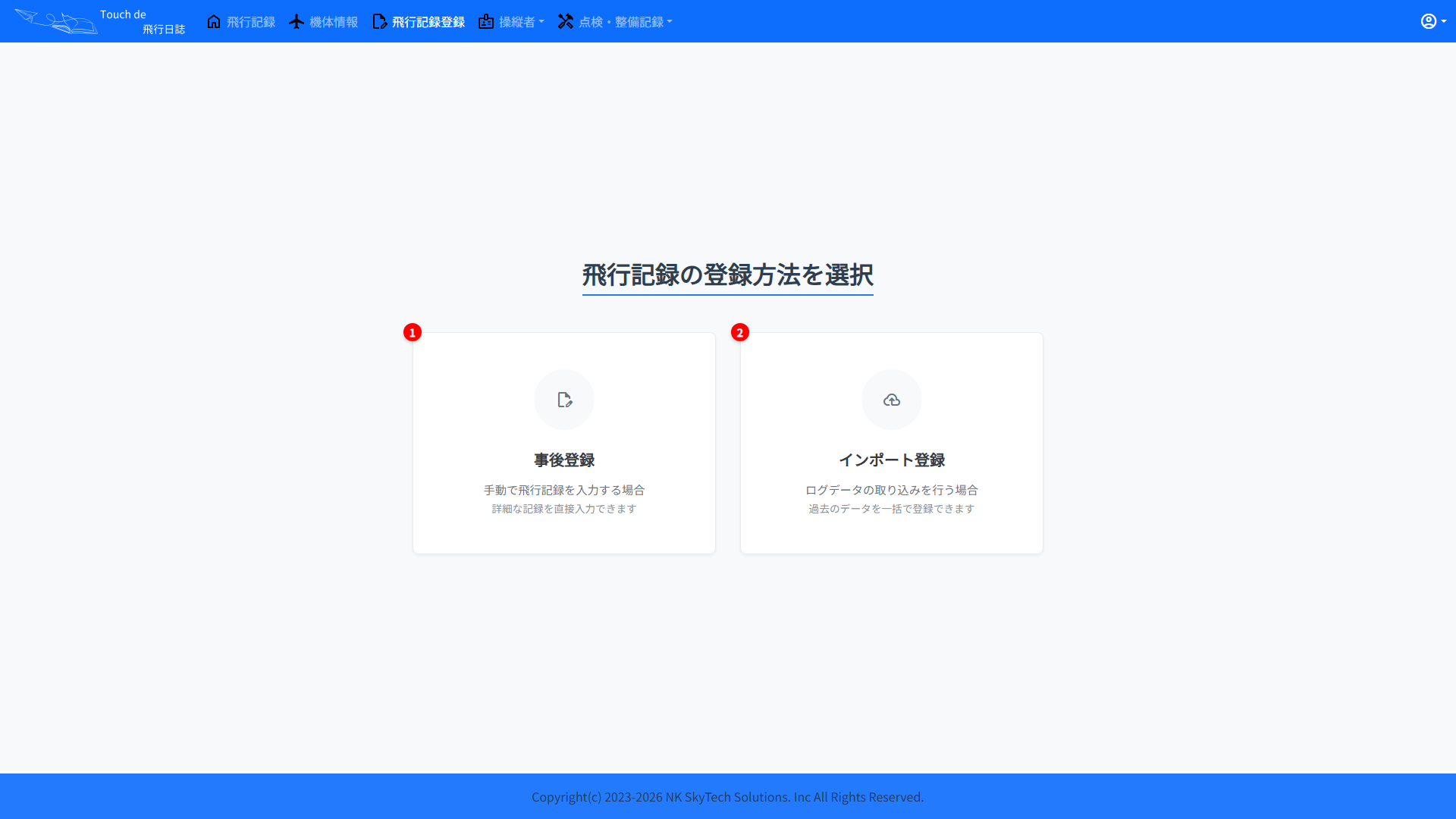This screenshot has width=1456, height=819.
Task: Open the 飛行記録 navigation menu item
Action: click(x=250, y=21)
